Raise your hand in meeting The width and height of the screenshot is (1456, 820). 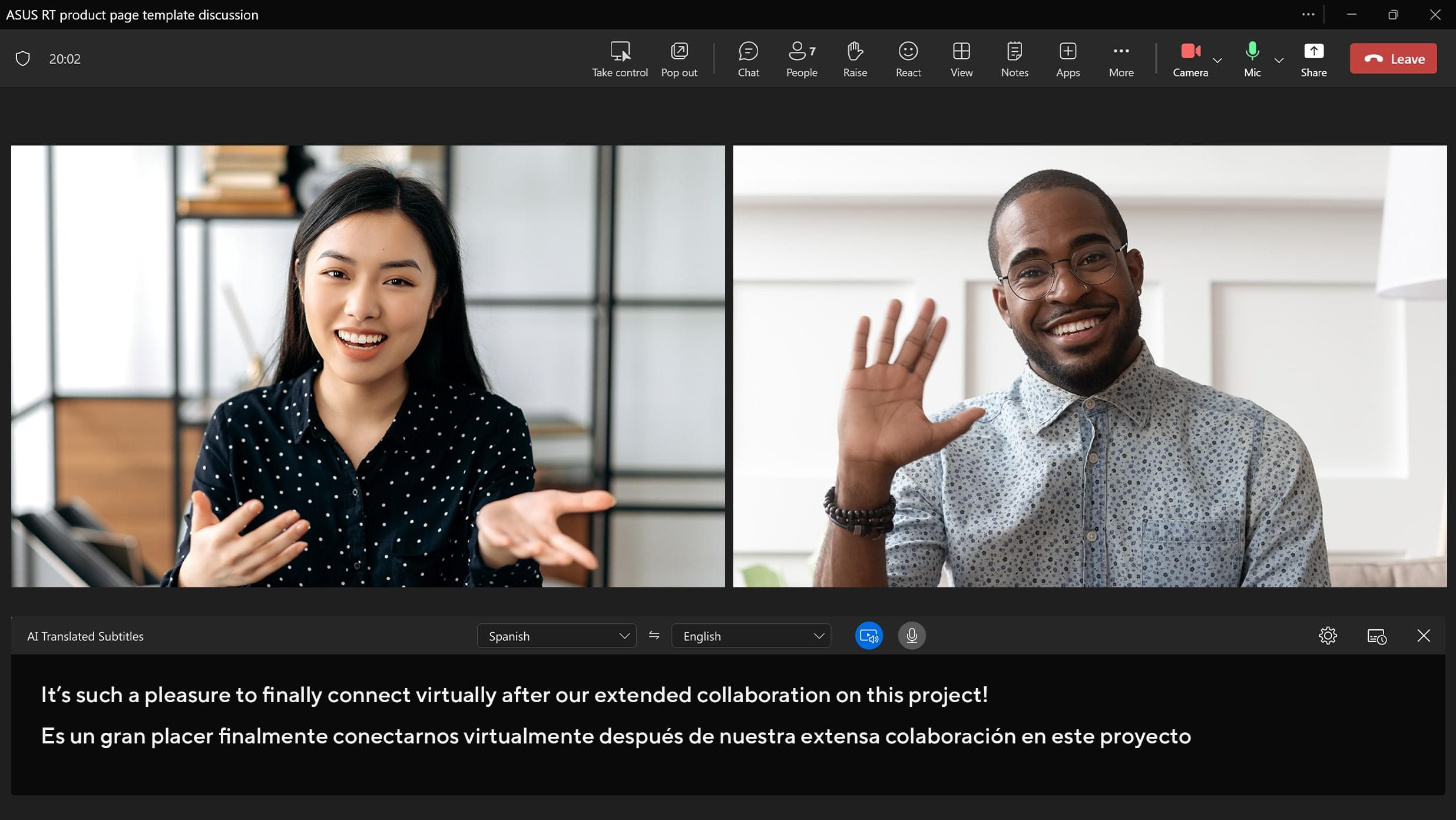click(855, 58)
